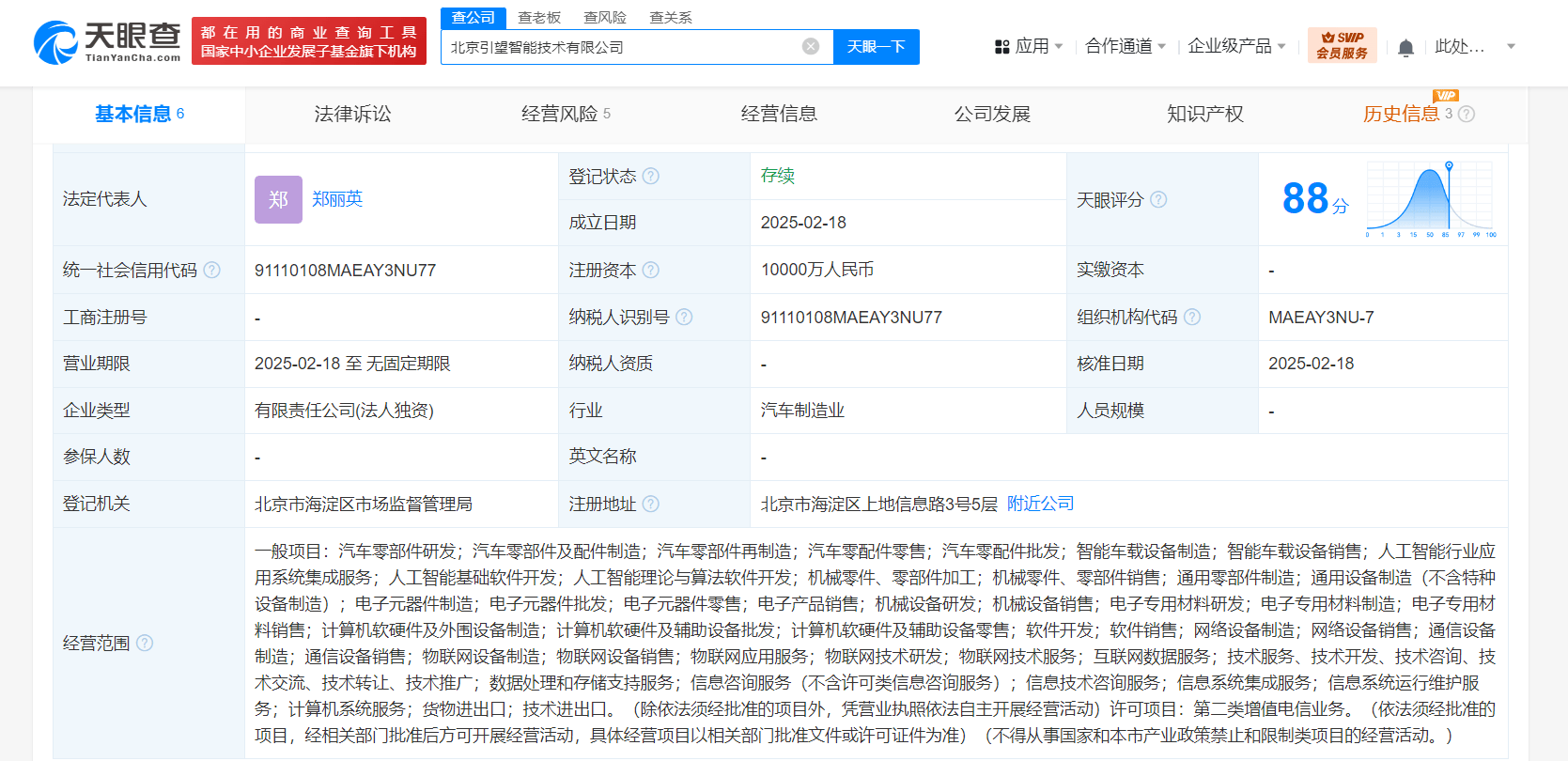Click the Tianyancha logo
The image size is (1568, 761).
107,42
